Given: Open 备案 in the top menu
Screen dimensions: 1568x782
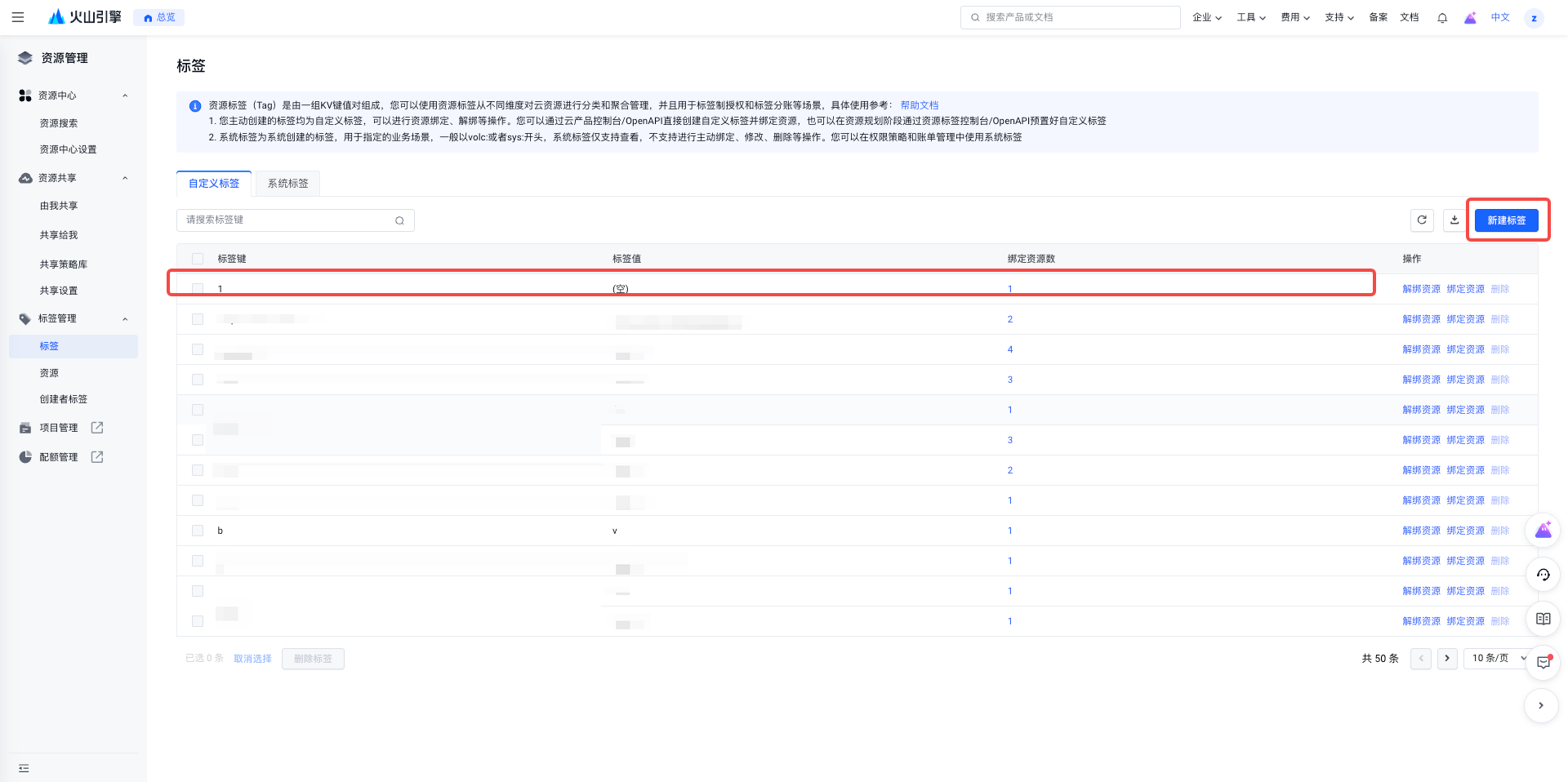Looking at the screenshot, I should [x=1379, y=17].
